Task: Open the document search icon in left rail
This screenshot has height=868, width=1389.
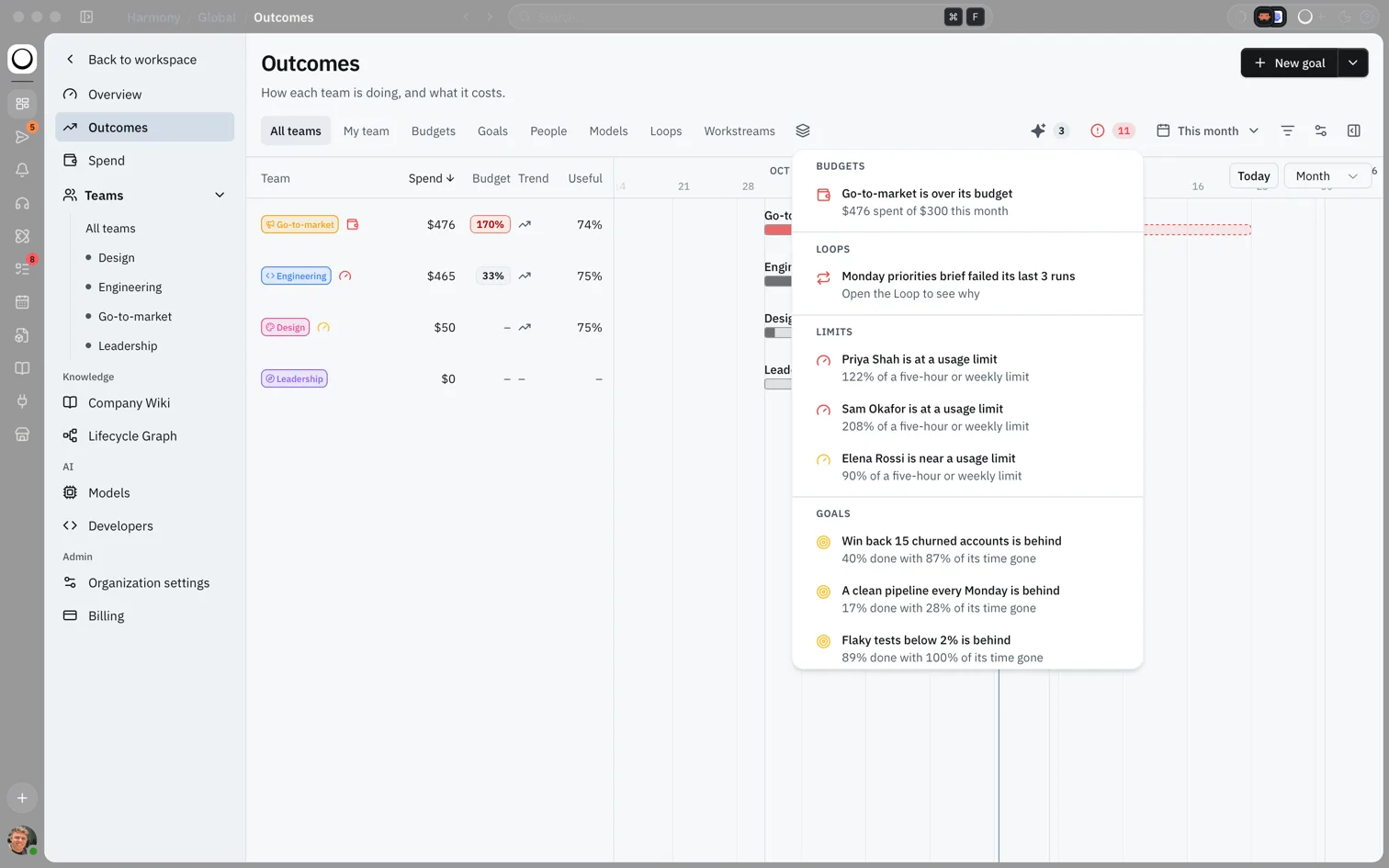Action: pyautogui.click(x=22, y=335)
